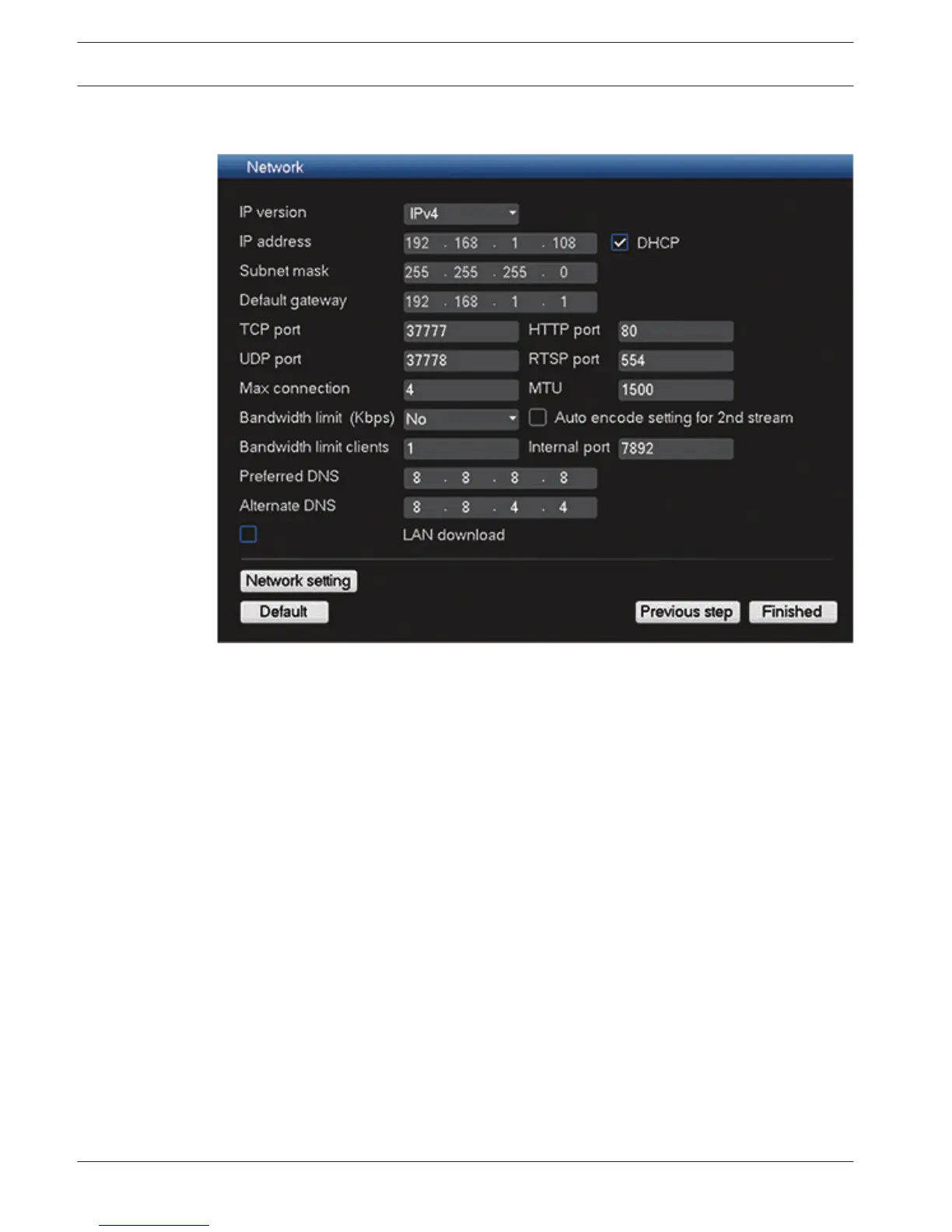Image resolution: width=952 pixels, height=1232 pixels.
Task: Click the HTTP port field
Action: (x=676, y=331)
